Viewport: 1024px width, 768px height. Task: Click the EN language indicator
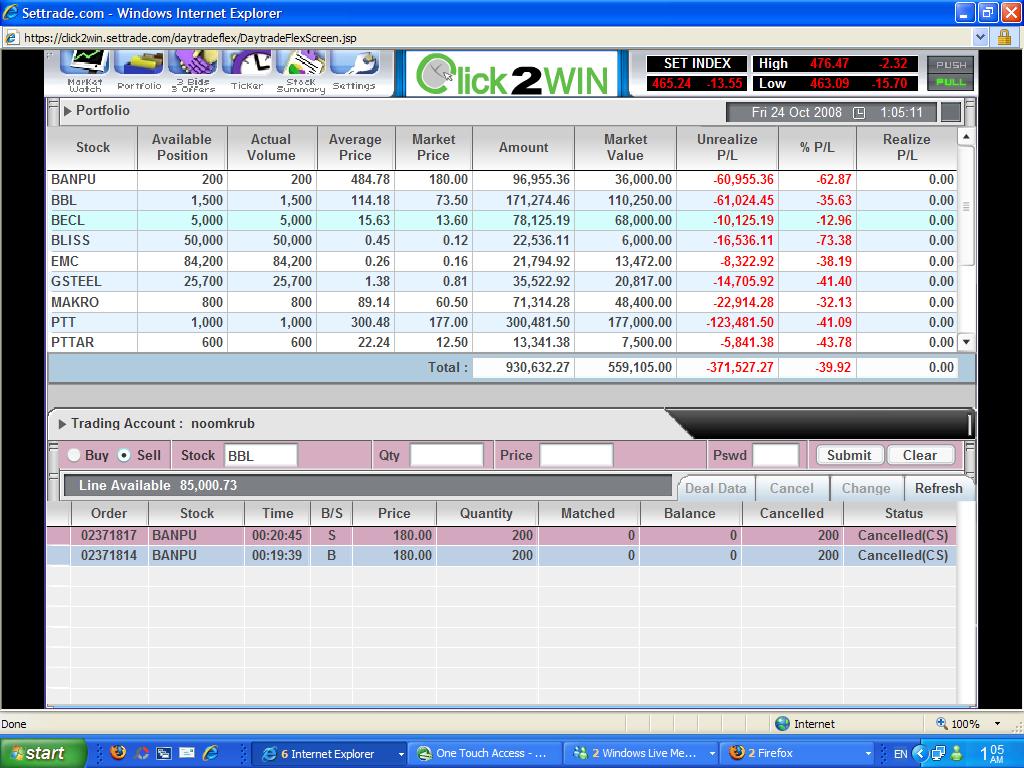click(x=900, y=754)
